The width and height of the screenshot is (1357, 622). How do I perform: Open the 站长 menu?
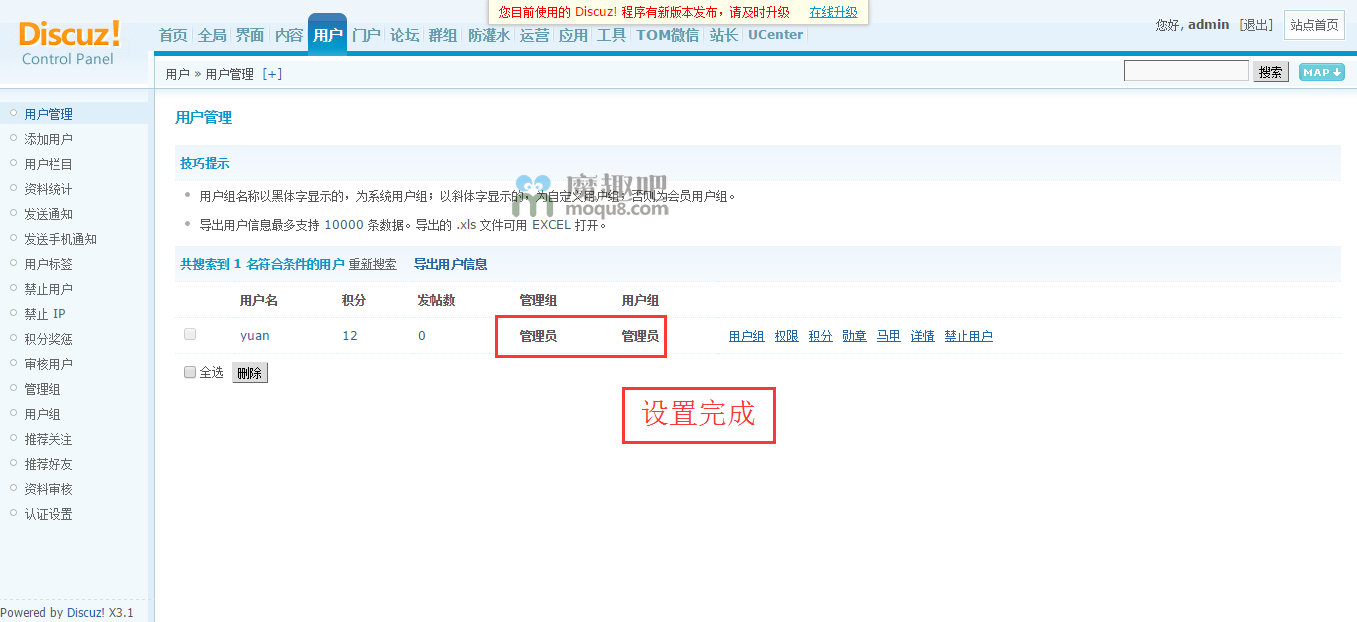click(723, 35)
